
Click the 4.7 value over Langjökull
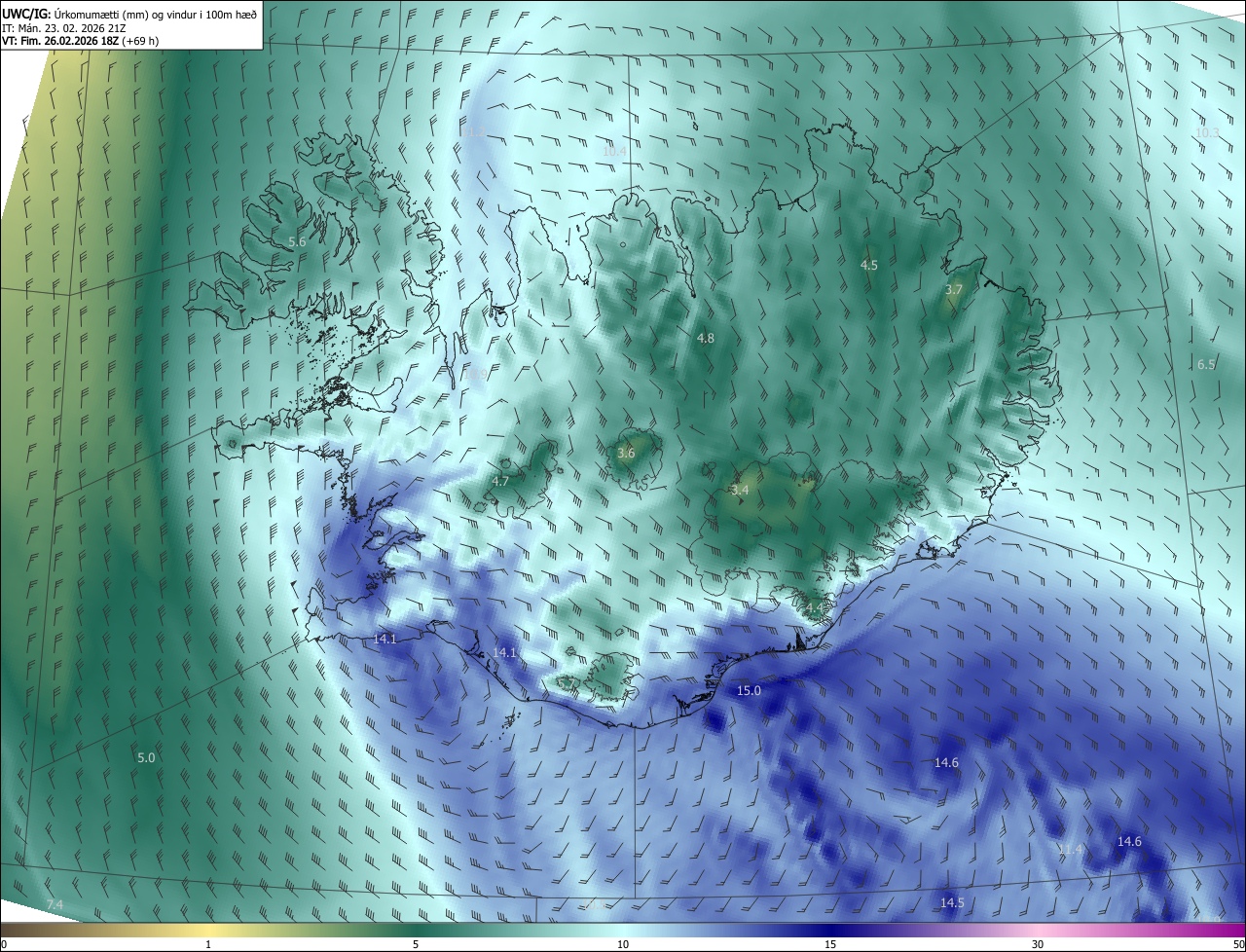coord(500,481)
